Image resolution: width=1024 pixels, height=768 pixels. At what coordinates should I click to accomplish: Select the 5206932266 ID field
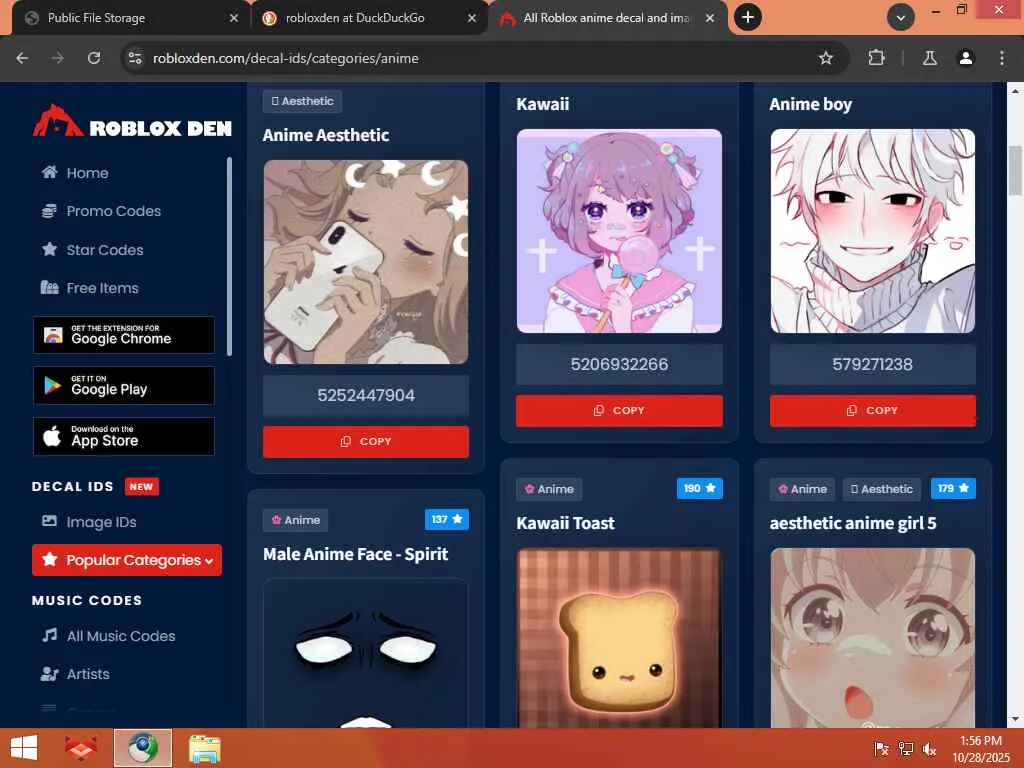click(619, 364)
